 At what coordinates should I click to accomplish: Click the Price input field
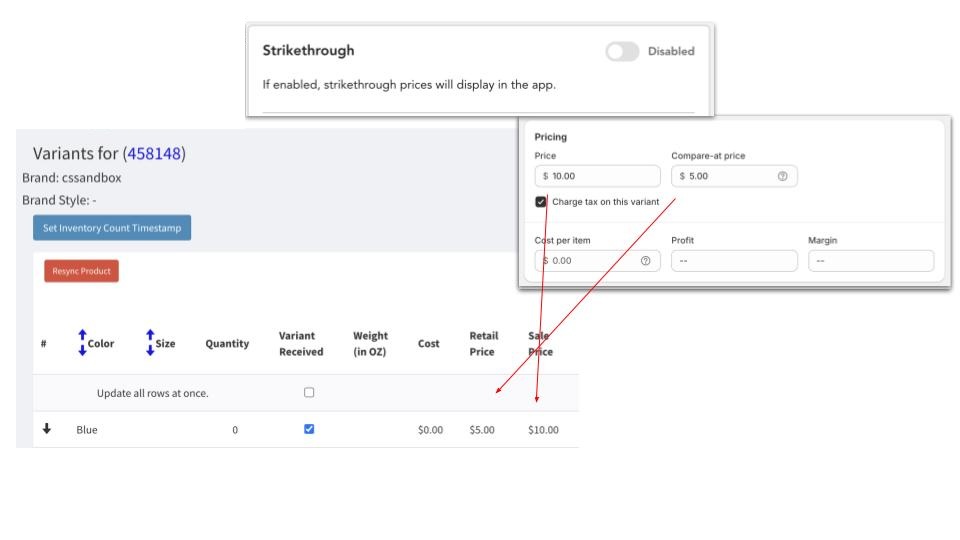pyautogui.click(x=598, y=176)
